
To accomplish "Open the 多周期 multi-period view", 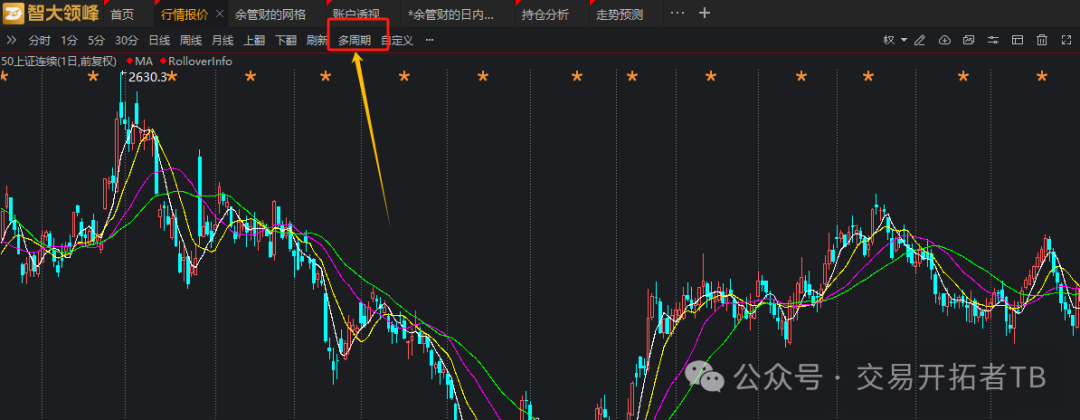I will point(355,41).
